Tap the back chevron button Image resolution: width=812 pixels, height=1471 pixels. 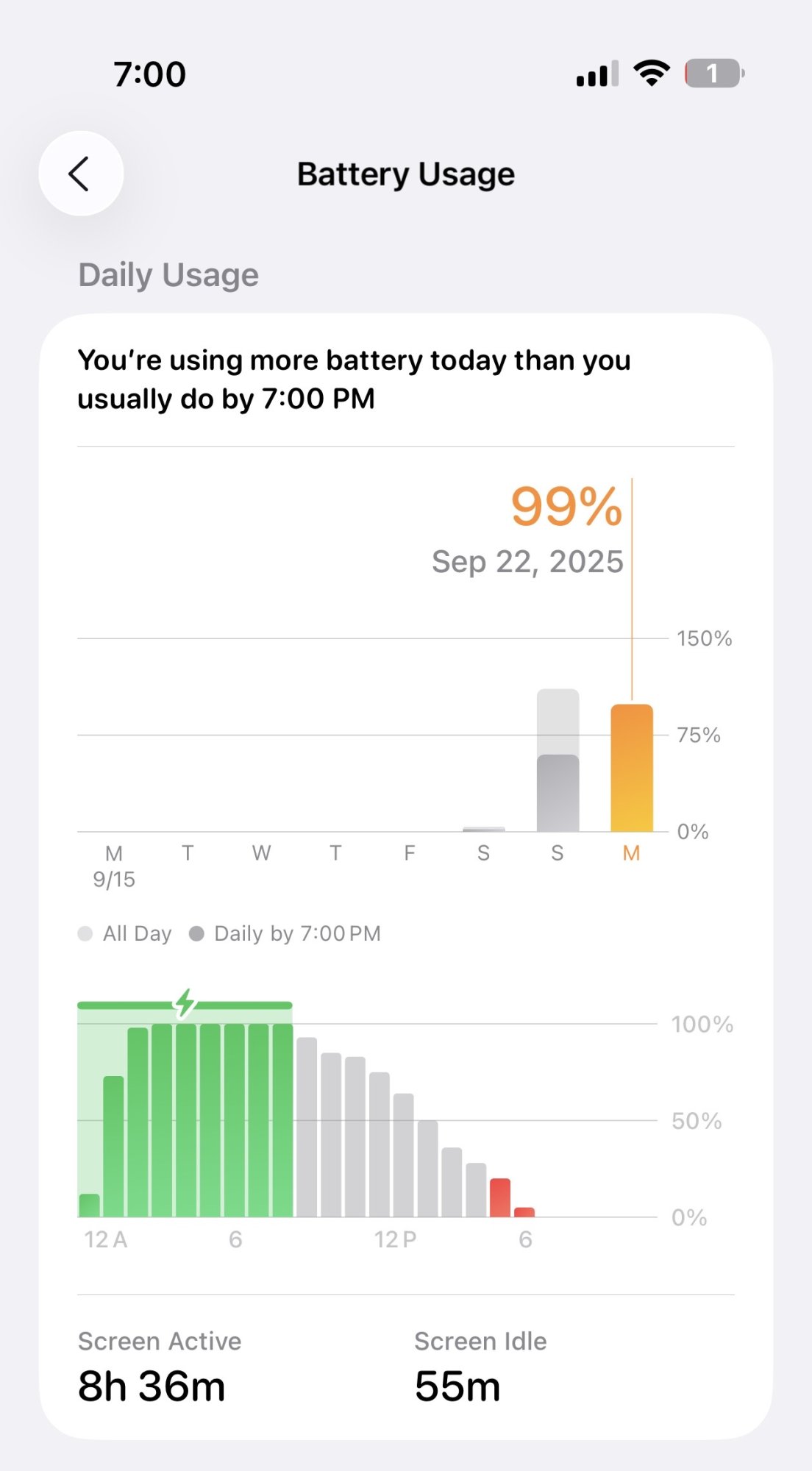point(81,174)
